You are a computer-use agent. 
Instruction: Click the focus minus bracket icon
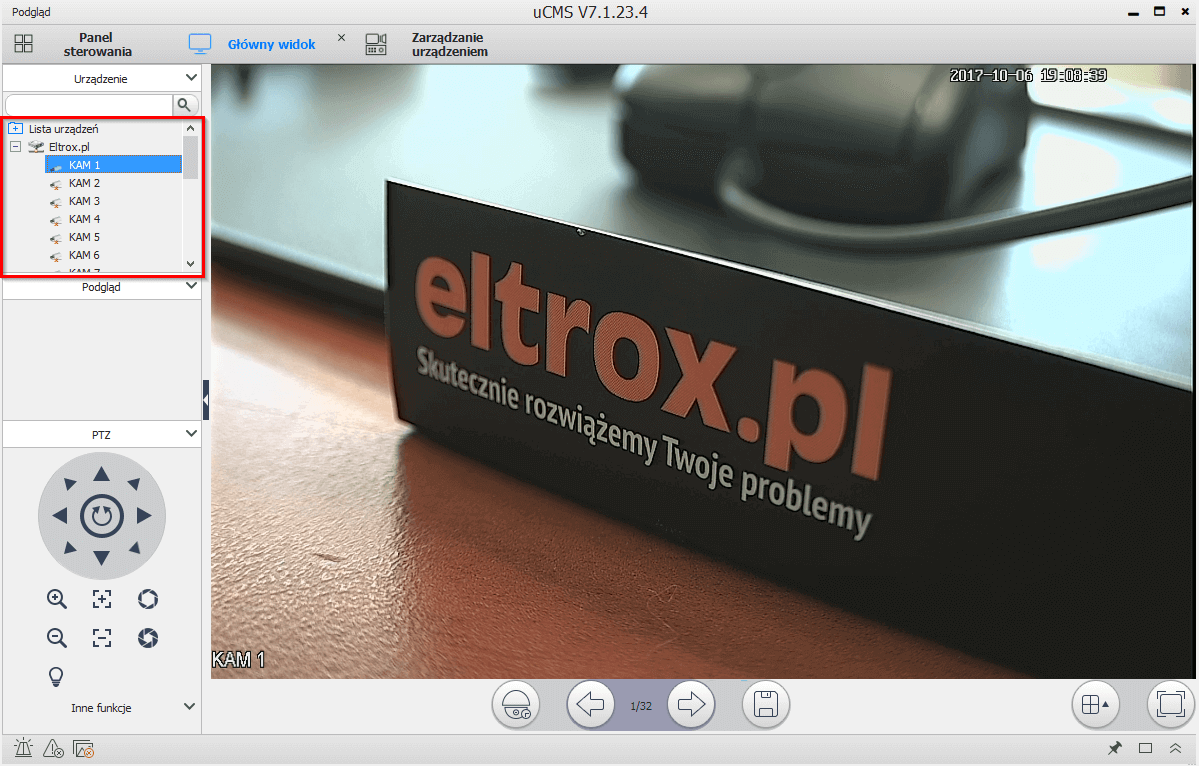[x=102, y=638]
